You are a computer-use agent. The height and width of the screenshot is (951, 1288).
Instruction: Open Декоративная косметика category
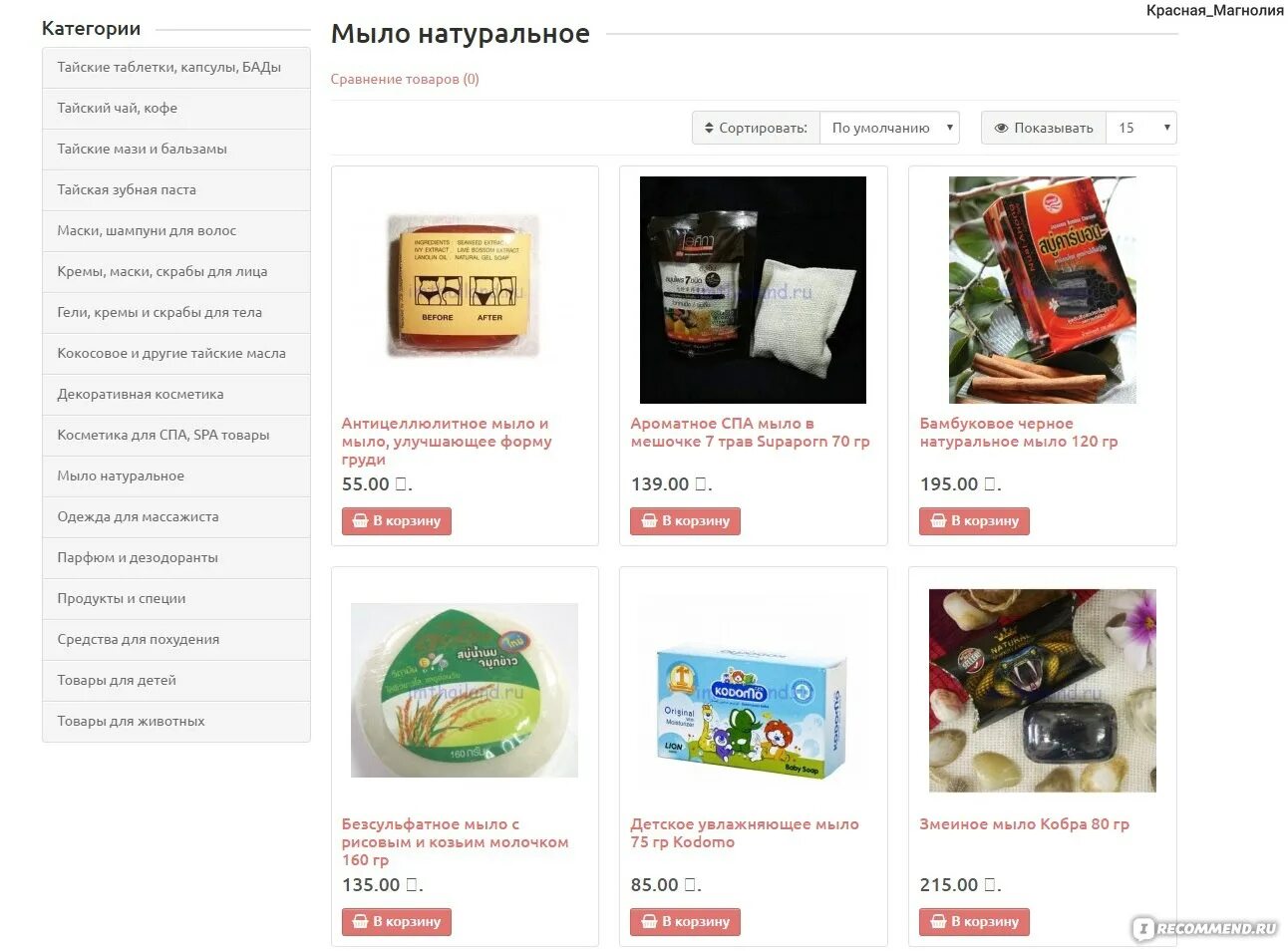(176, 394)
